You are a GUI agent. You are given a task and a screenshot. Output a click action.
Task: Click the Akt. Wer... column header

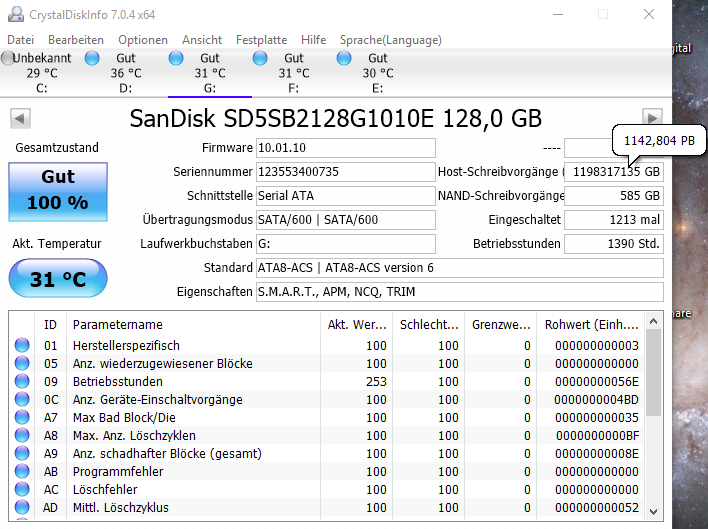point(357,325)
